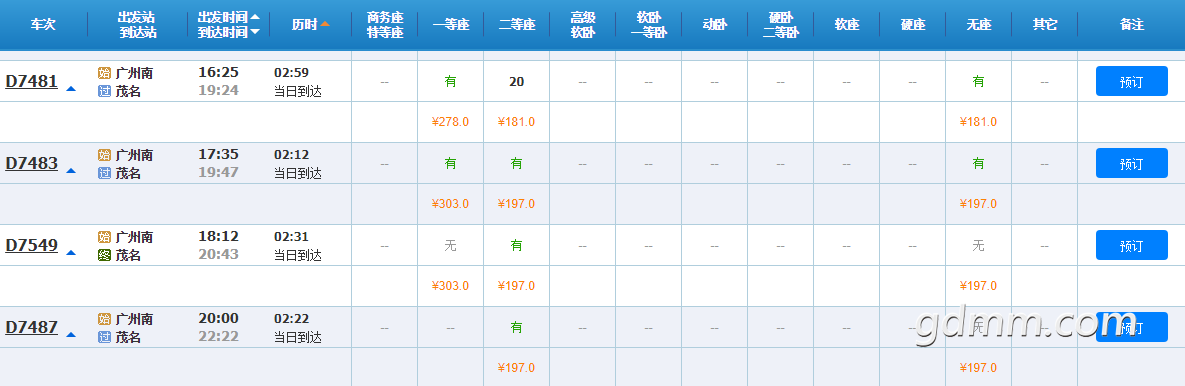This screenshot has height=386, width=1185.
Task: Select first-class 有 availability for D7481
Action: click(450, 81)
